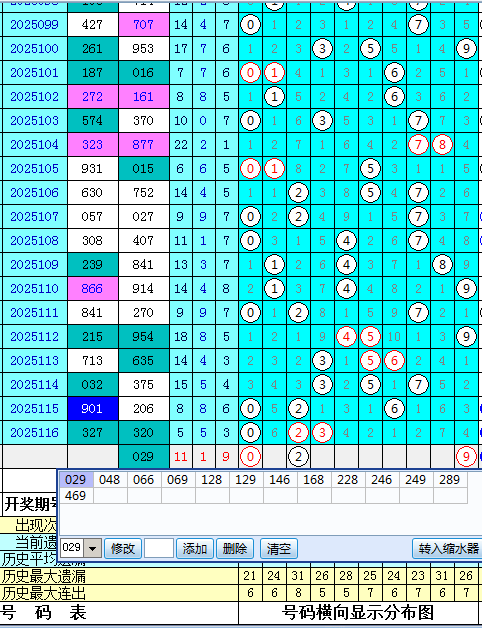Image resolution: width=482 pixels, height=628 pixels.
Task: Click the red circled 8 in row 2025104
Action: (442, 145)
